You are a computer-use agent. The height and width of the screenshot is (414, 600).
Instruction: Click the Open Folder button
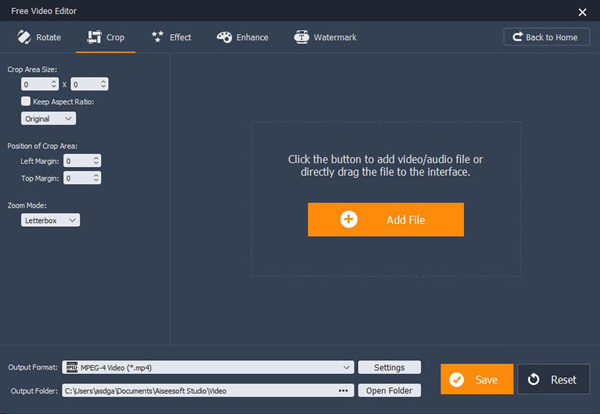pyautogui.click(x=389, y=390)
